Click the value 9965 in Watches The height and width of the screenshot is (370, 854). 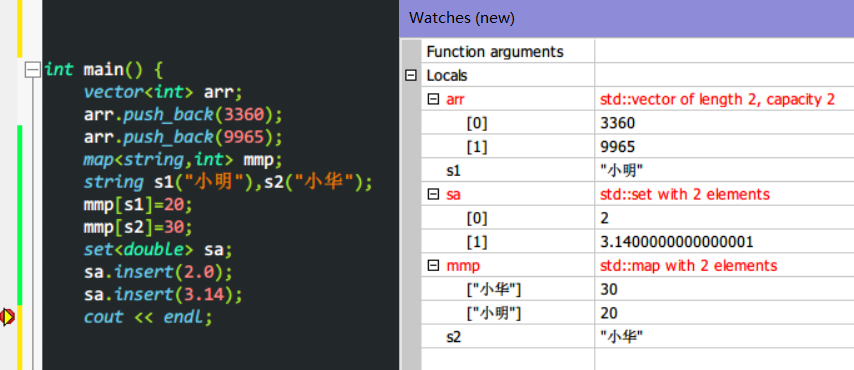click(617, 147)
